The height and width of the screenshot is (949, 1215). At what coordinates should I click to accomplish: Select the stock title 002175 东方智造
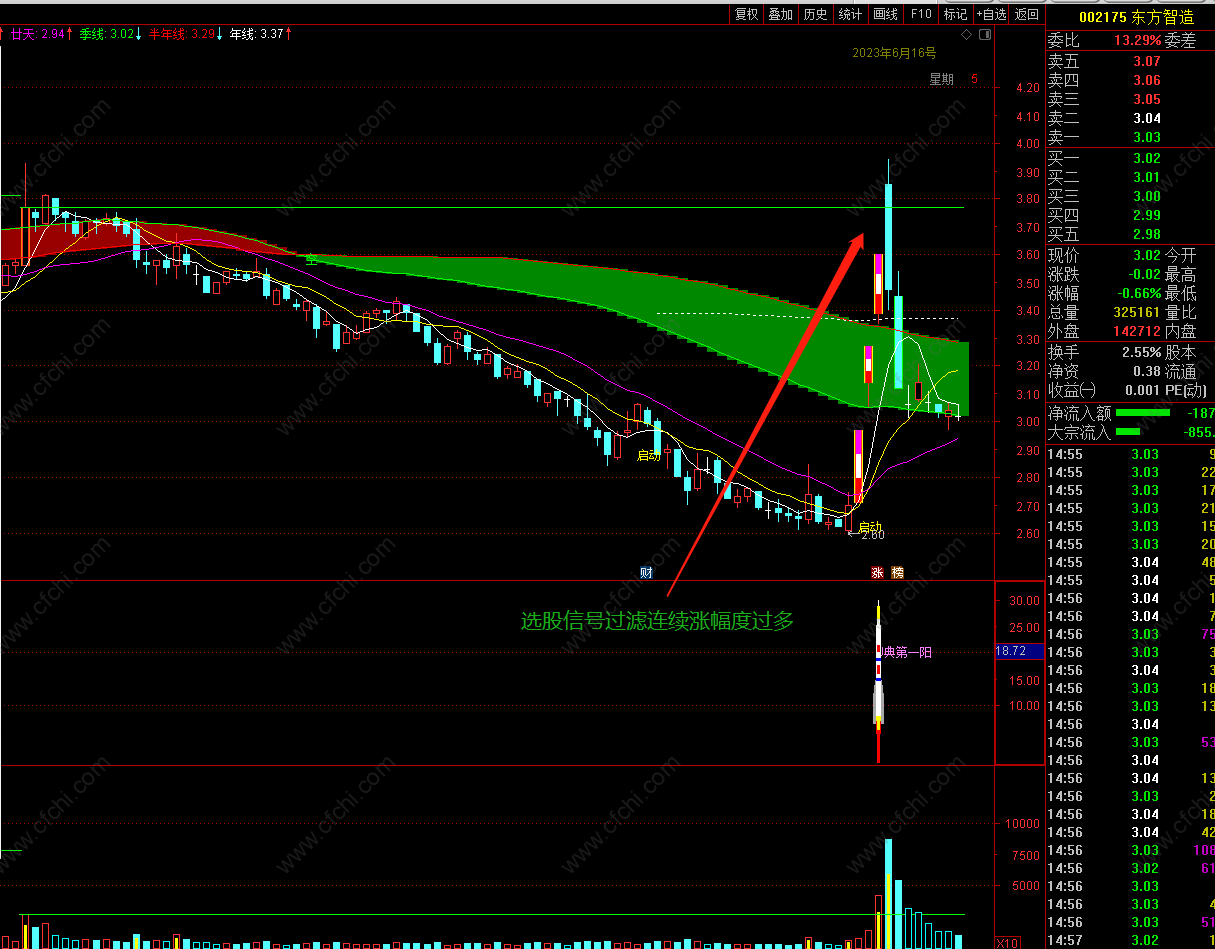pos(1136,17)
